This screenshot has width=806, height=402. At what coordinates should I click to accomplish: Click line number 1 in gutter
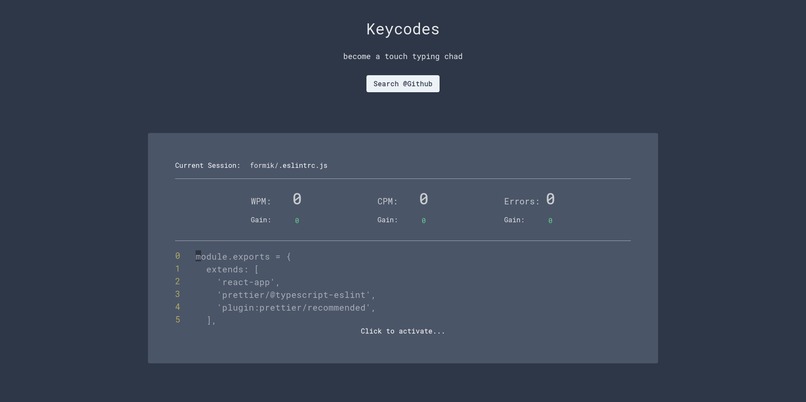[x=177, y=268]
